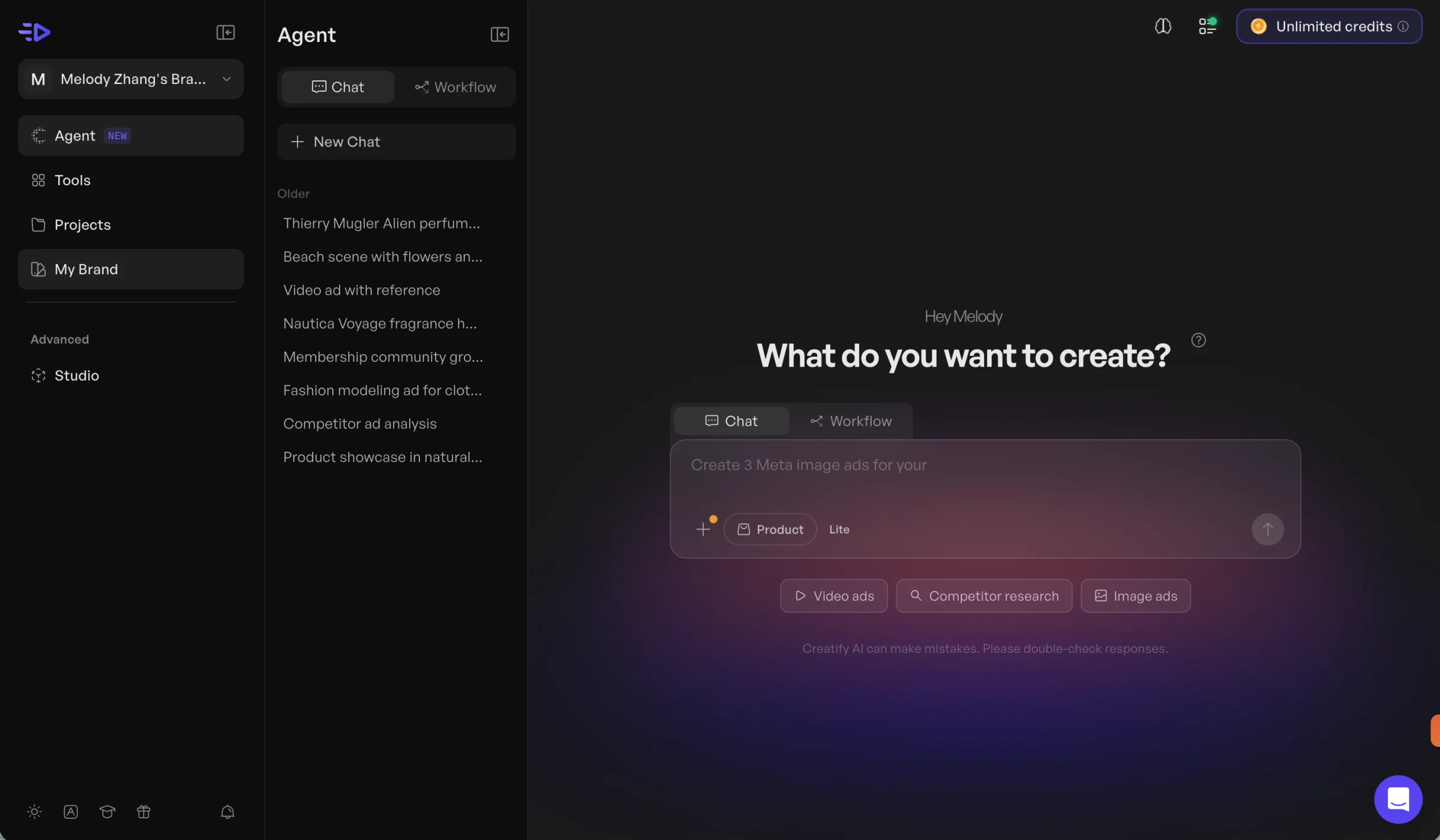Expand Melody Zhang's Brand workspace dropdown
This screenshot has height=840, width=1440.
coord(131,79)
